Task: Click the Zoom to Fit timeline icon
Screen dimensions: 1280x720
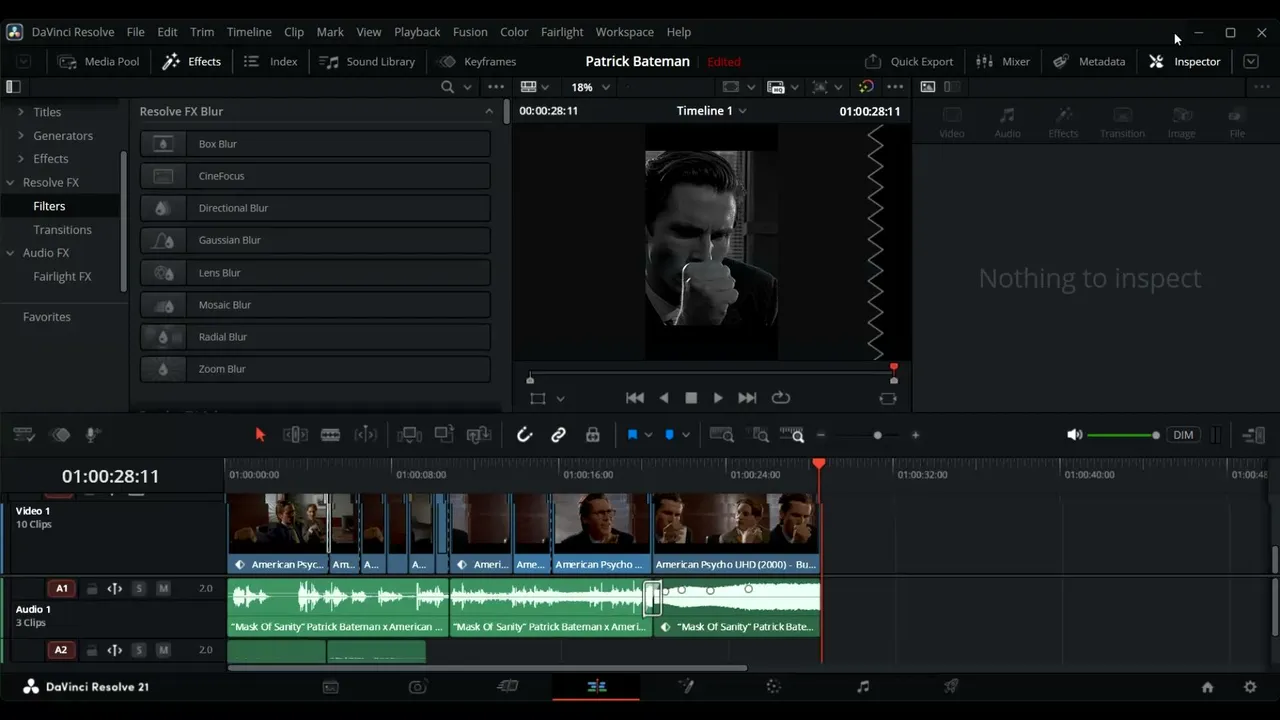Action: [x=721, y=435]
